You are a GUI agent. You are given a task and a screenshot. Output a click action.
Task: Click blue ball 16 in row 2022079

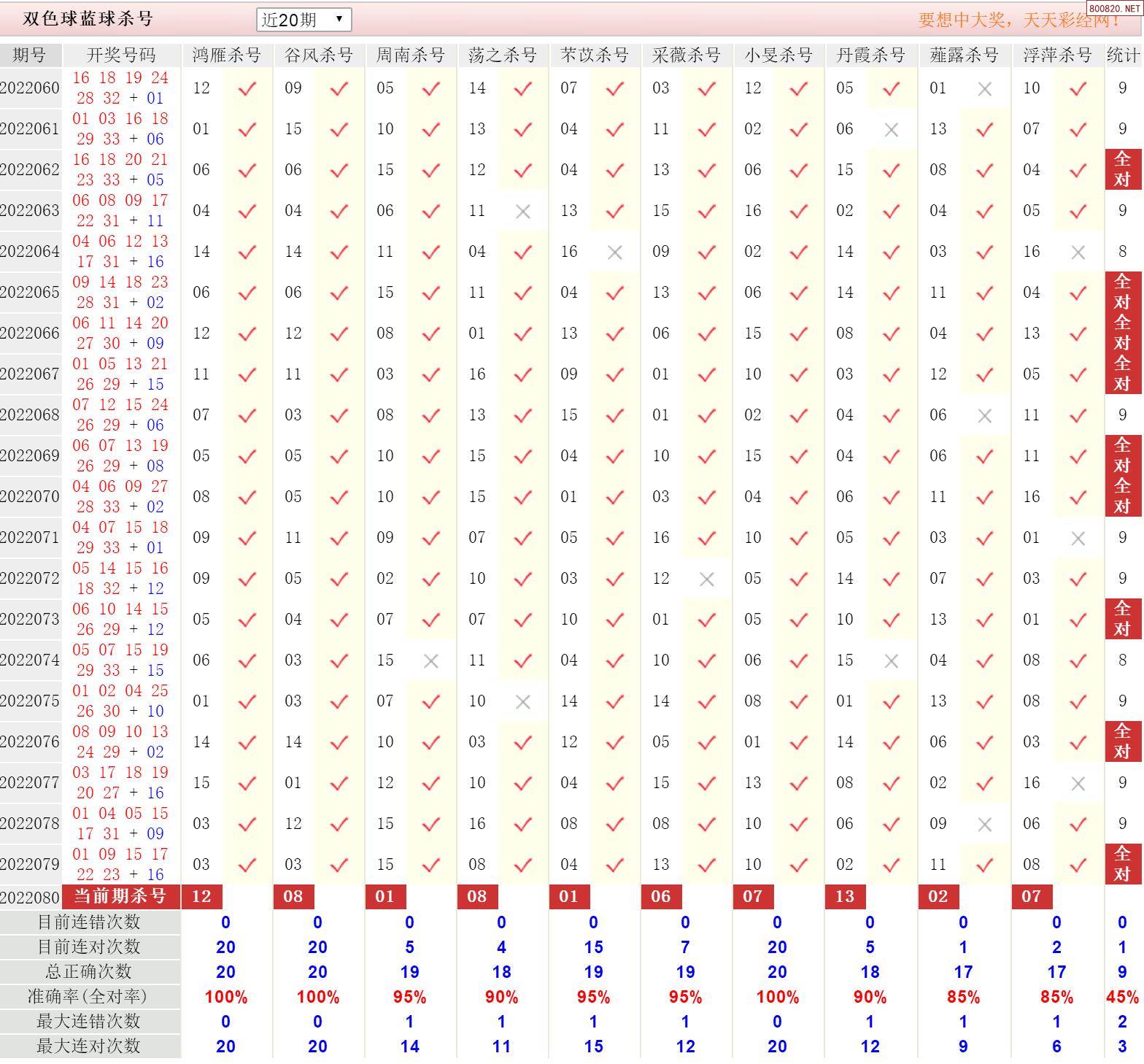click(155, 875)
